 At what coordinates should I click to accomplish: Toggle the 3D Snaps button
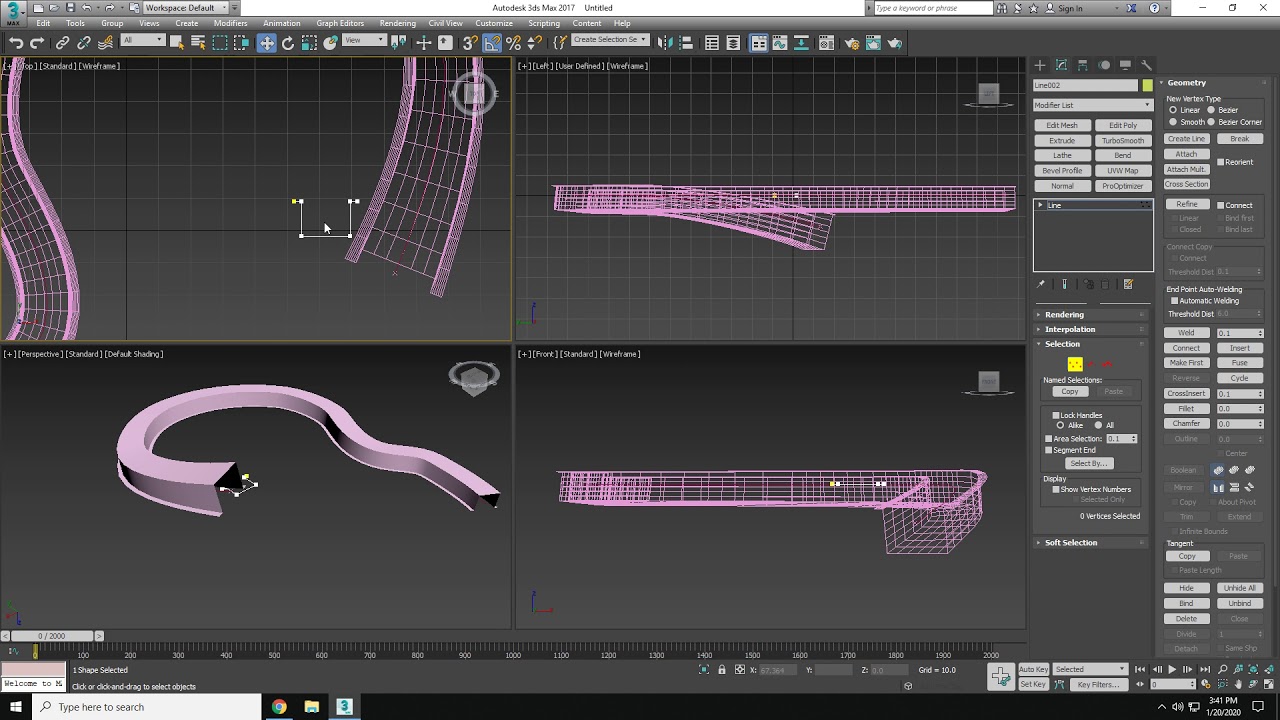point(469,43)
